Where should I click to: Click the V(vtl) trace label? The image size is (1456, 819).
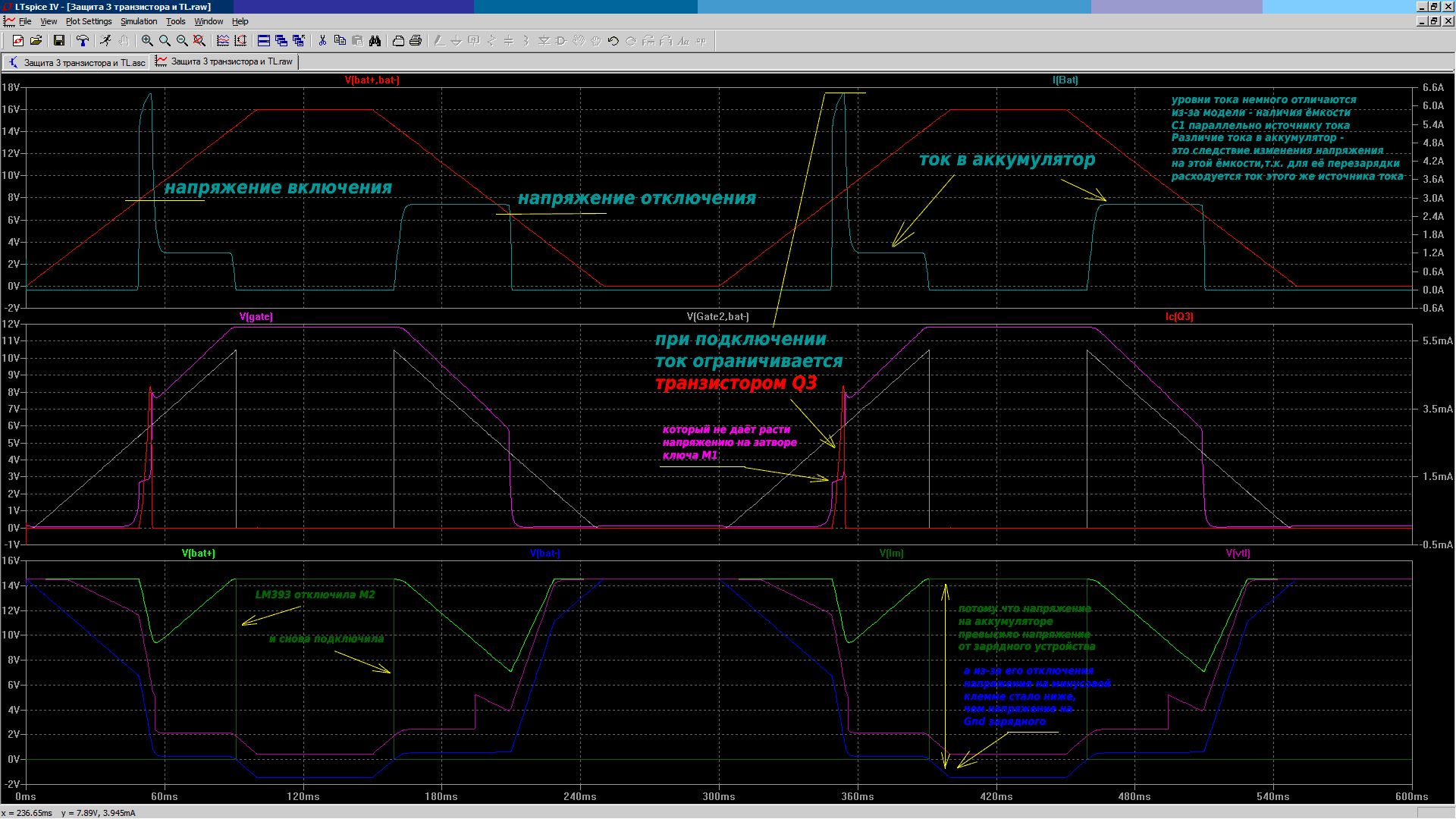(x=1238, y=553)
